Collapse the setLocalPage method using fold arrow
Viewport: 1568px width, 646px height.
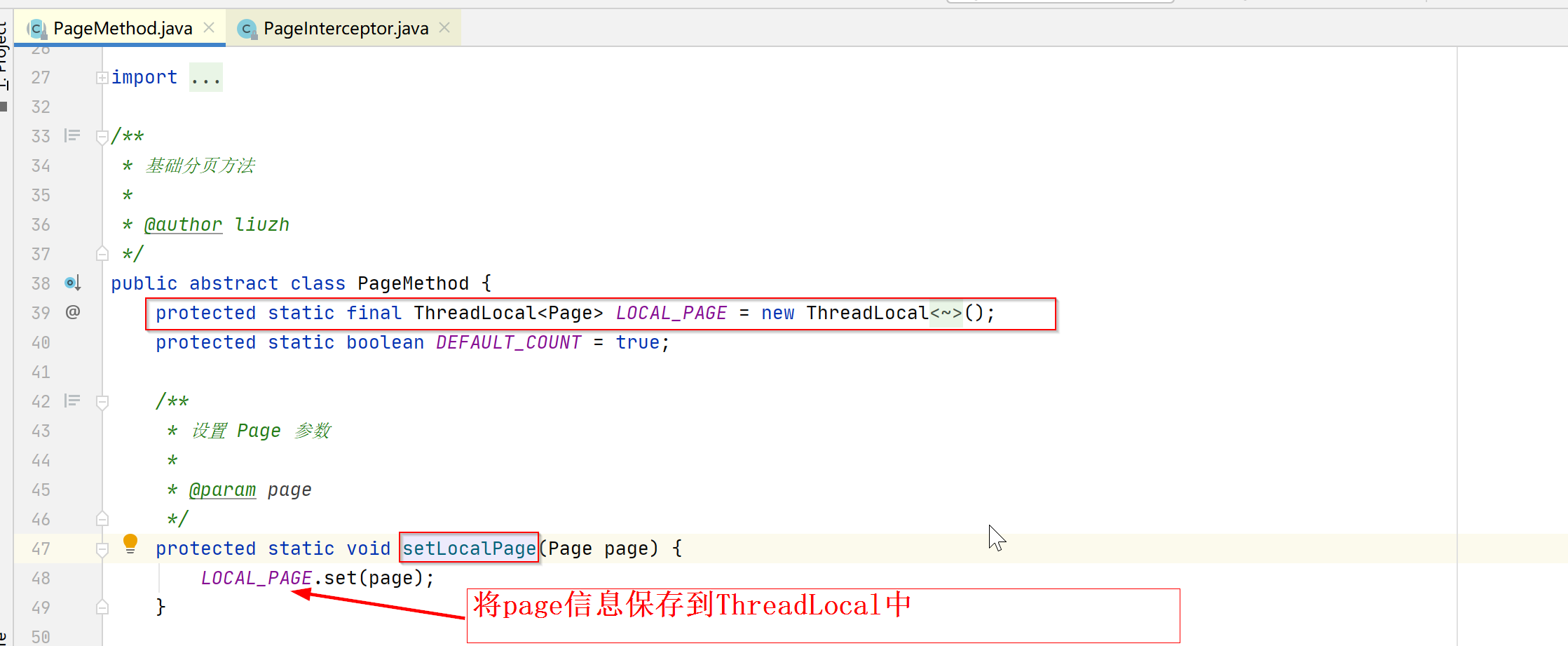[102, 549]
